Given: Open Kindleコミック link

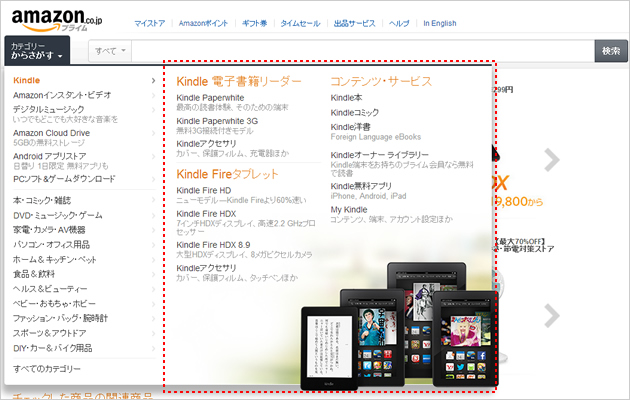Looking at the screenshot, I should point(355,112).
